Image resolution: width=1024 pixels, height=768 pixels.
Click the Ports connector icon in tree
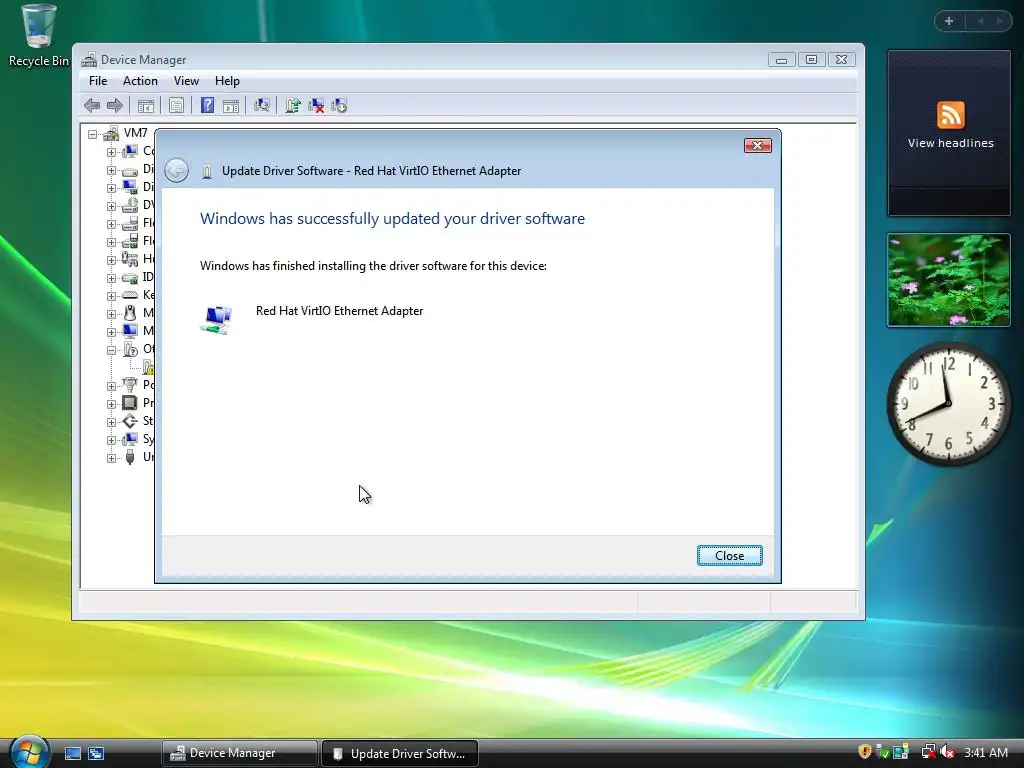[x=130, y=385]
